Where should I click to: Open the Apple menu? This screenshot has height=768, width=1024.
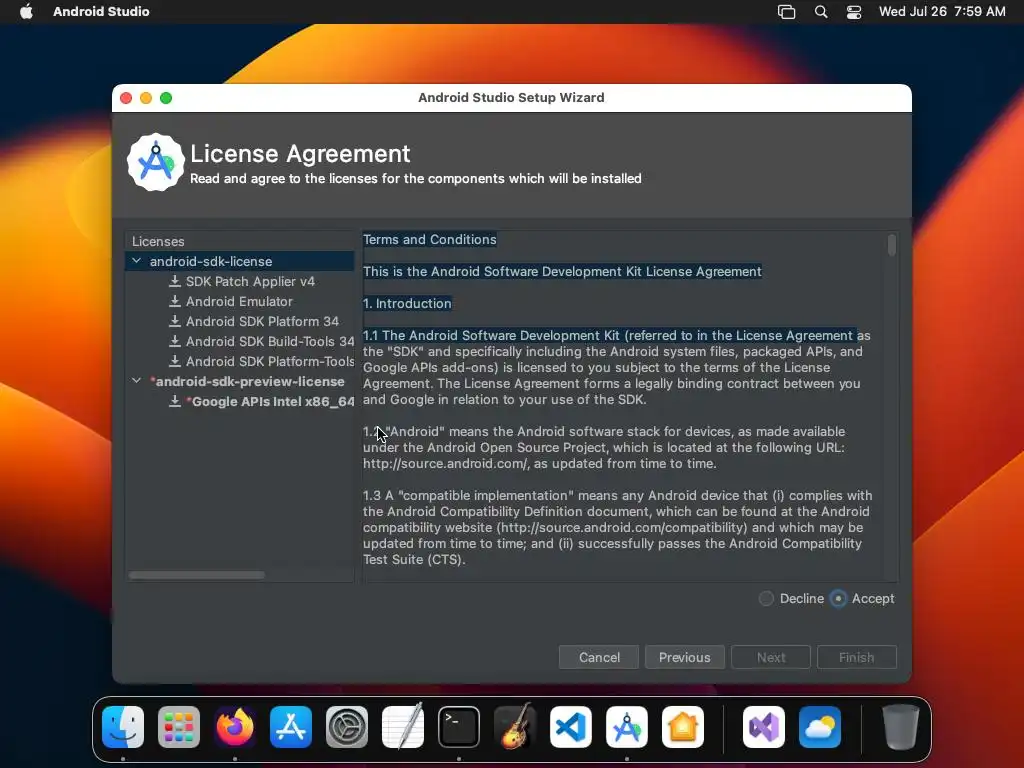click(26, 12)
